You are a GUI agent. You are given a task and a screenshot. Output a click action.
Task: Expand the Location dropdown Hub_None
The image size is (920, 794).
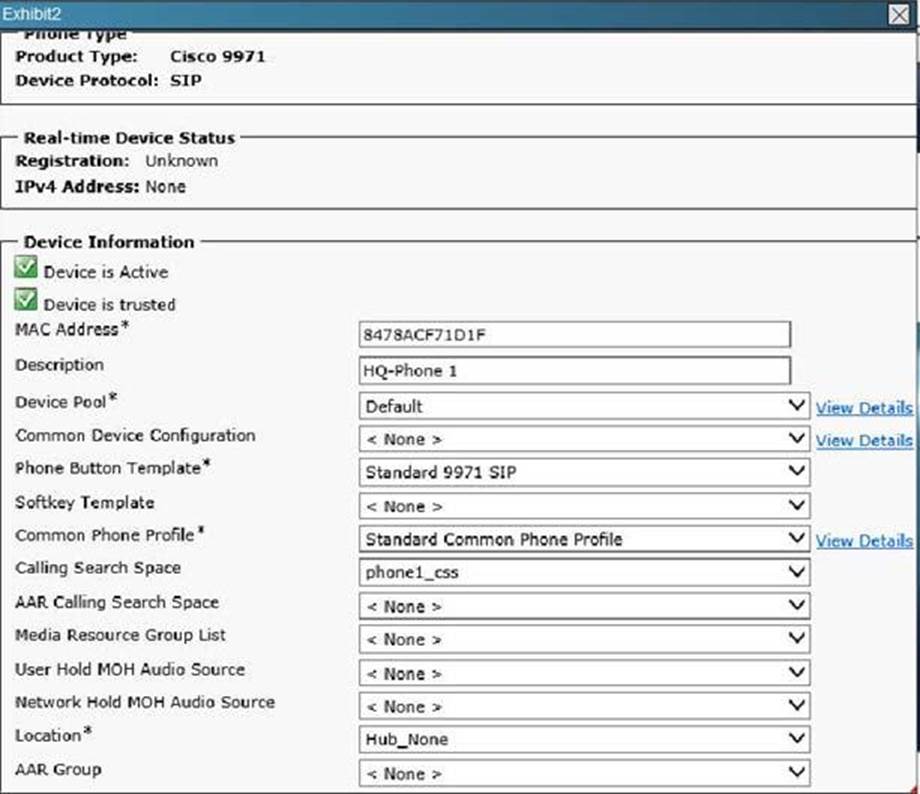[x=584, y=739]
